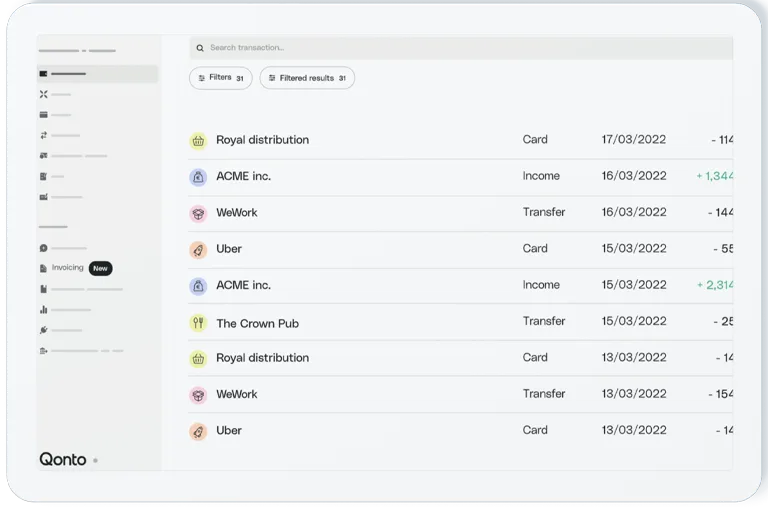Click the 13/03/2022 date in the Royal distribution row

(634, 357)
